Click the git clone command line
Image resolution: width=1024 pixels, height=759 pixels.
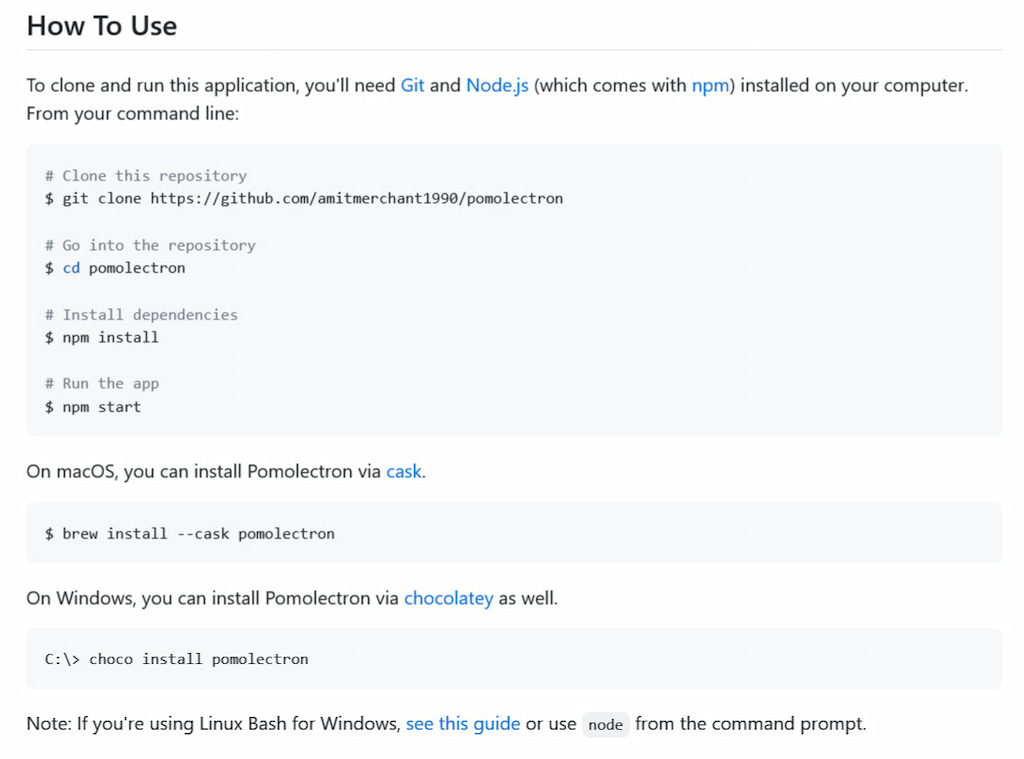click(x=304, y=199)
